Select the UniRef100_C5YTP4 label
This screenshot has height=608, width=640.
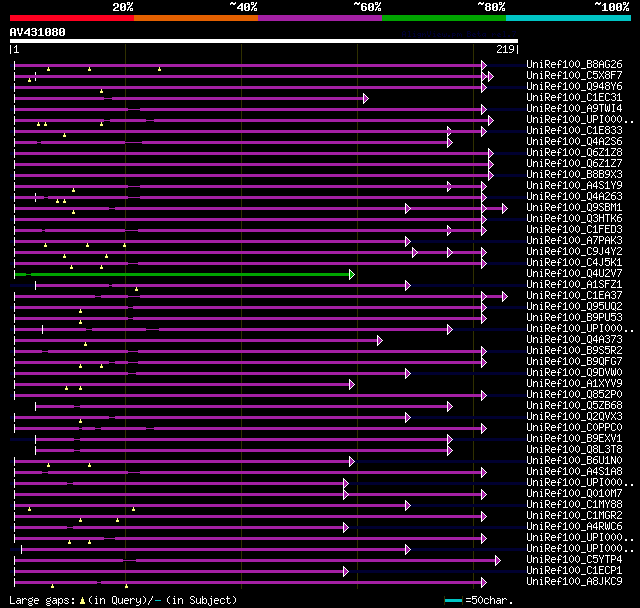click(x=574, y=560)
